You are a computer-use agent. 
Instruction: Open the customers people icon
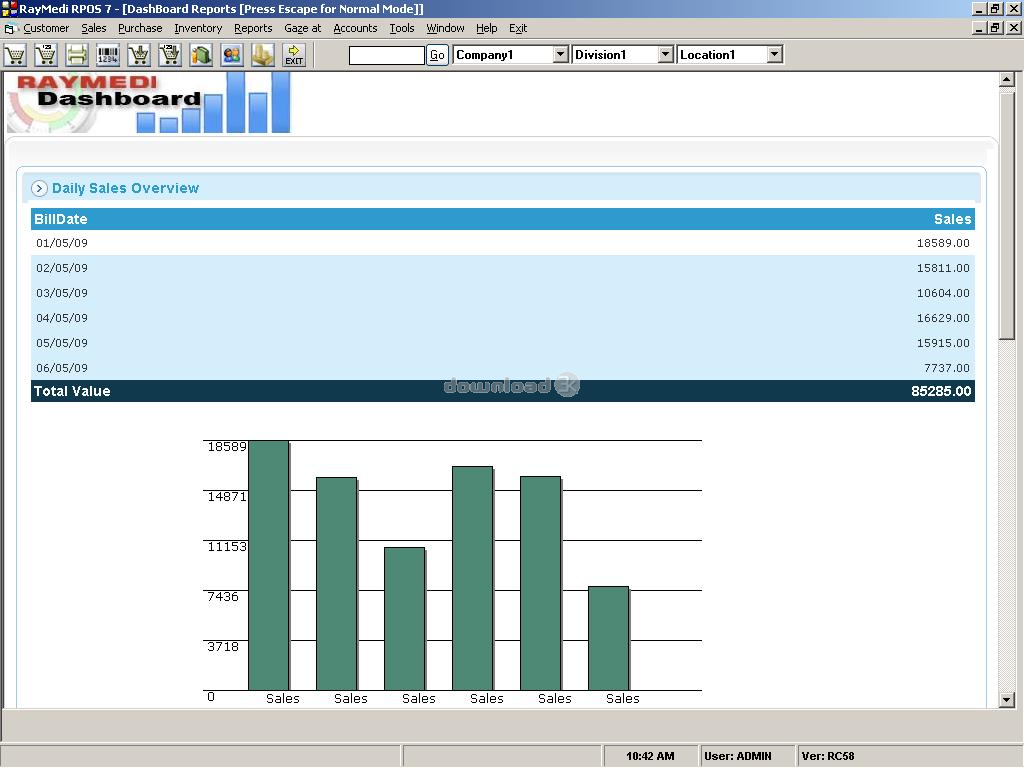pos(232,55)
